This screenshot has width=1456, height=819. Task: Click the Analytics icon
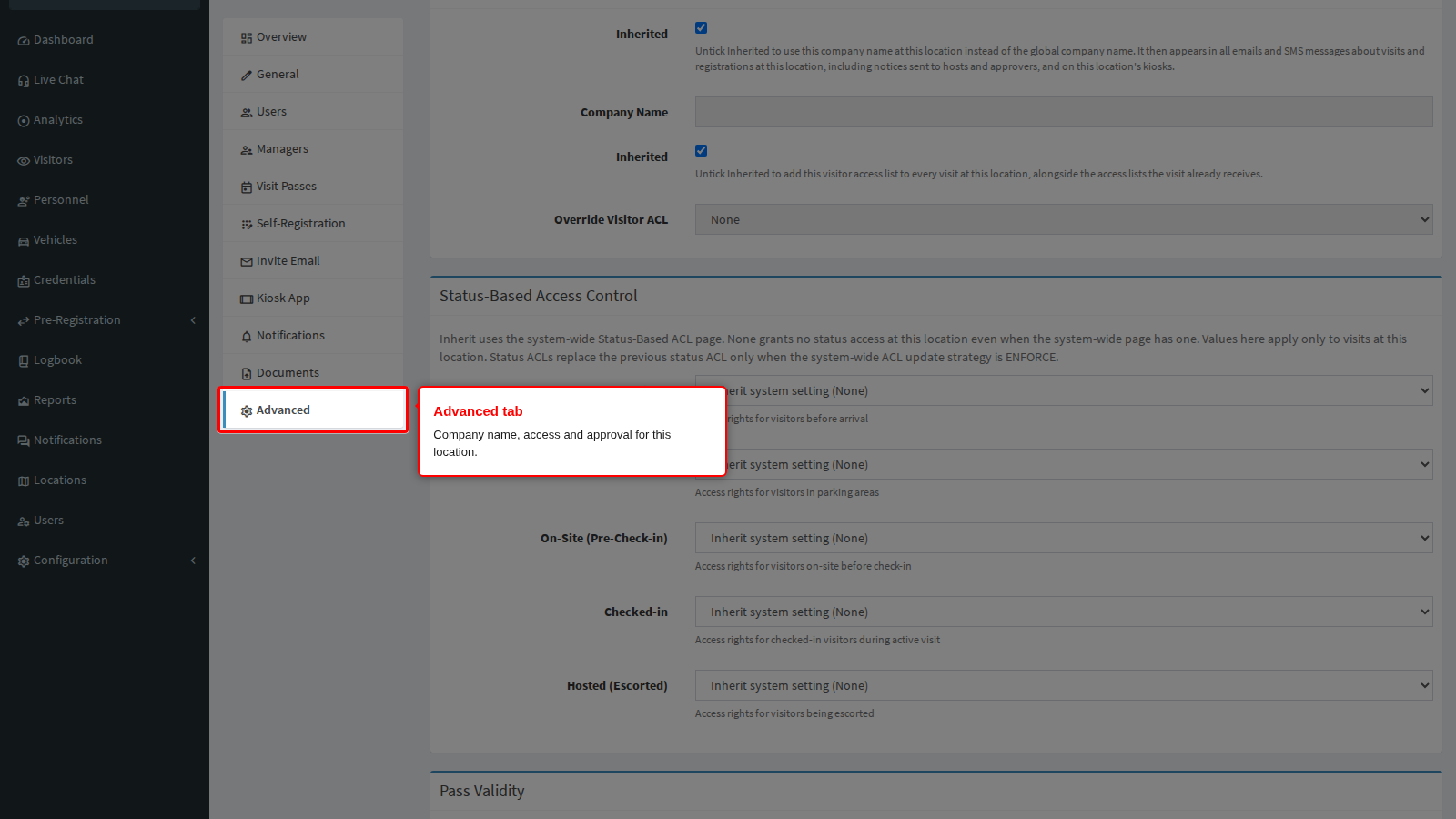[x=24, y=121]
